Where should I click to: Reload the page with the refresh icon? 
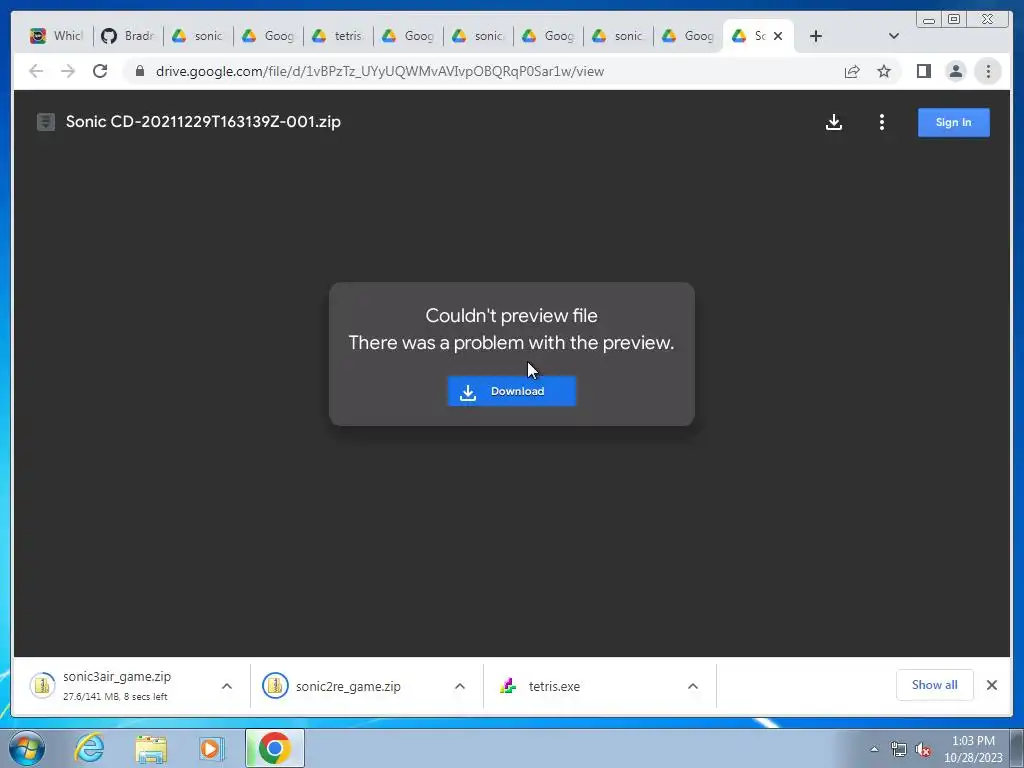(x=100, y=71)
